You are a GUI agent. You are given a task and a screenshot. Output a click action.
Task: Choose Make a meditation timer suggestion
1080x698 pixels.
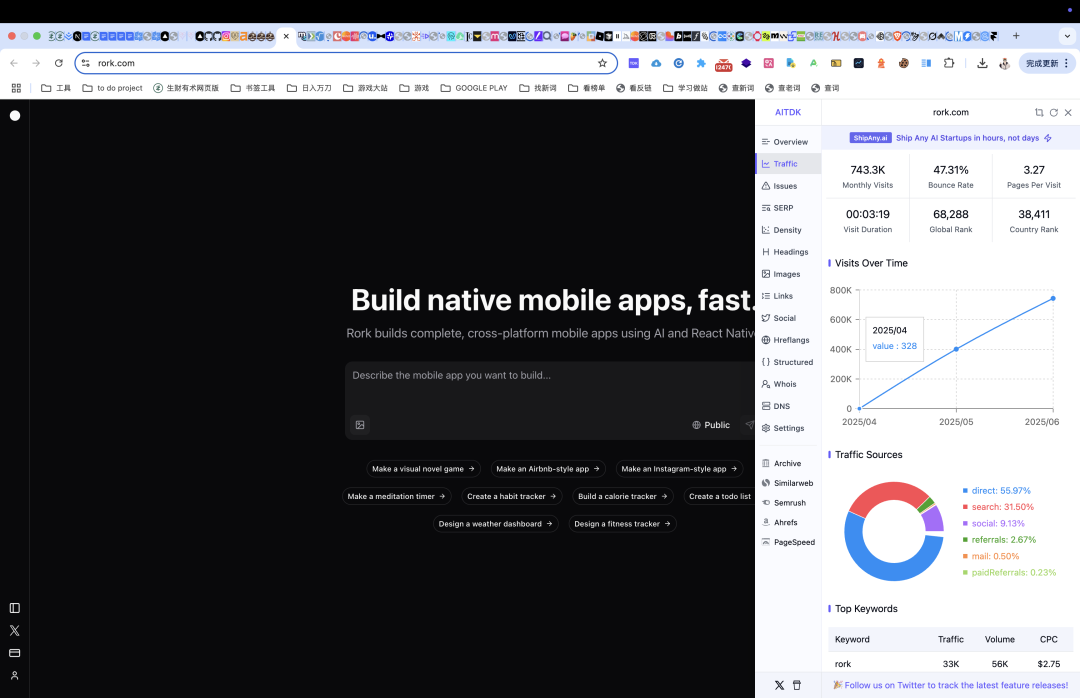click(397, 497)
